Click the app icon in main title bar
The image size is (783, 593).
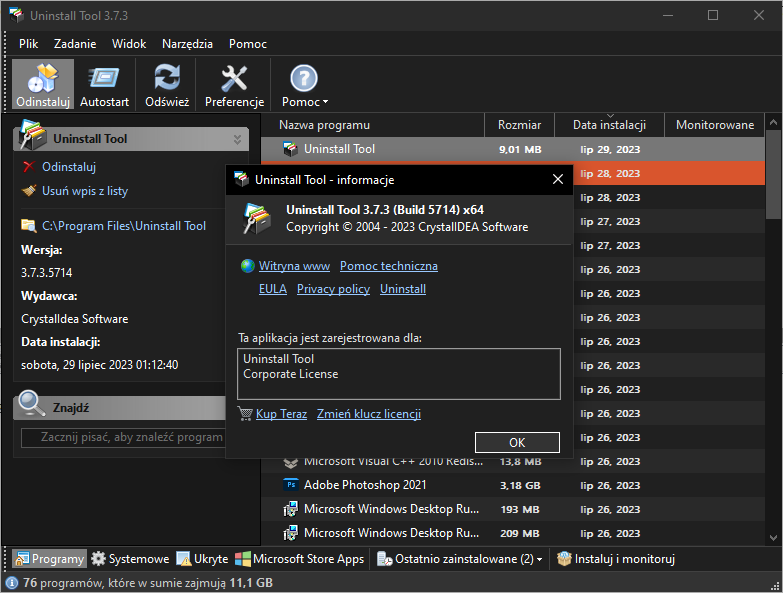(x=16, y=15)
